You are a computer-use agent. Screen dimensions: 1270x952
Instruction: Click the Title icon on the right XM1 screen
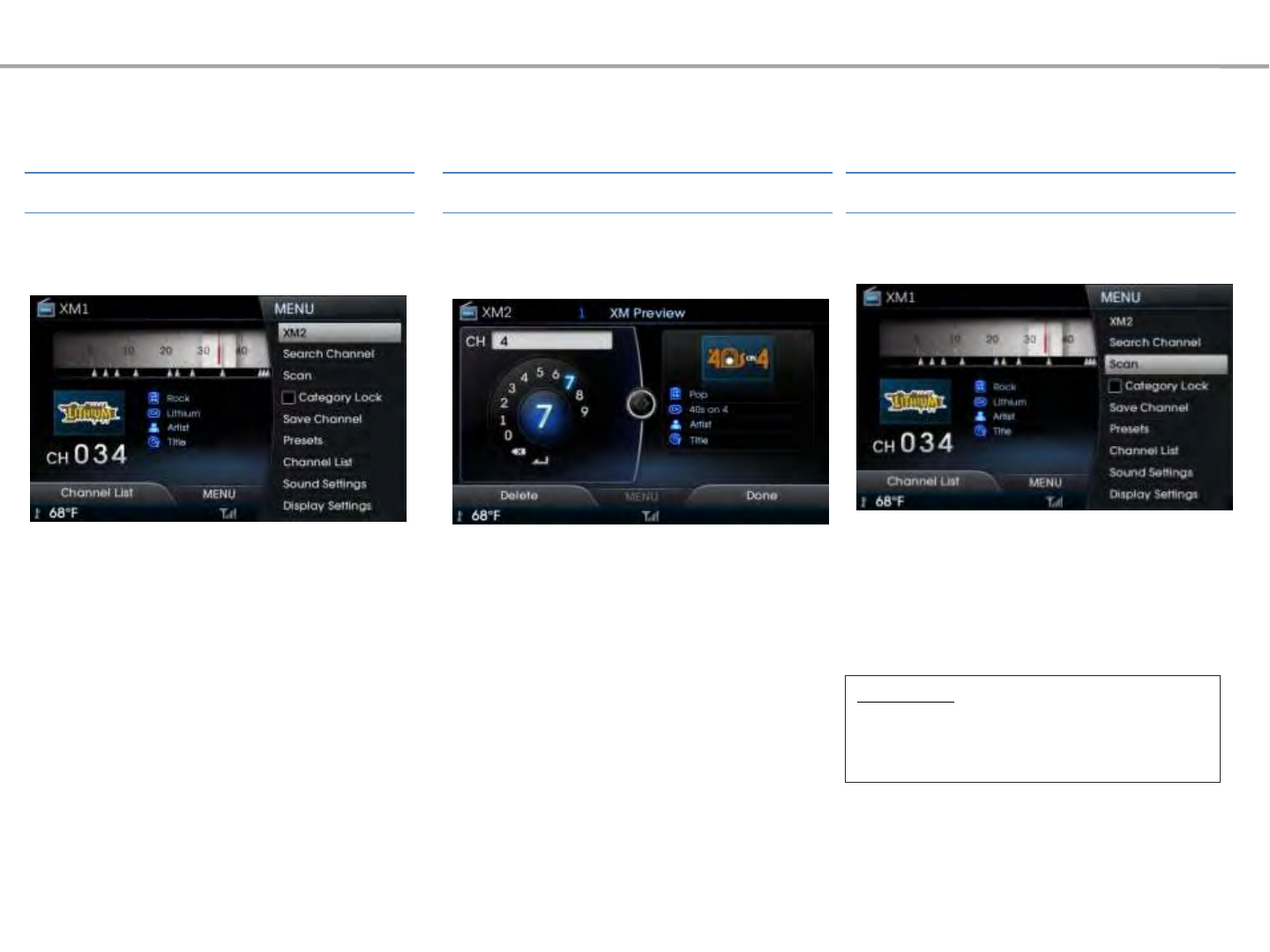(980, 431)
